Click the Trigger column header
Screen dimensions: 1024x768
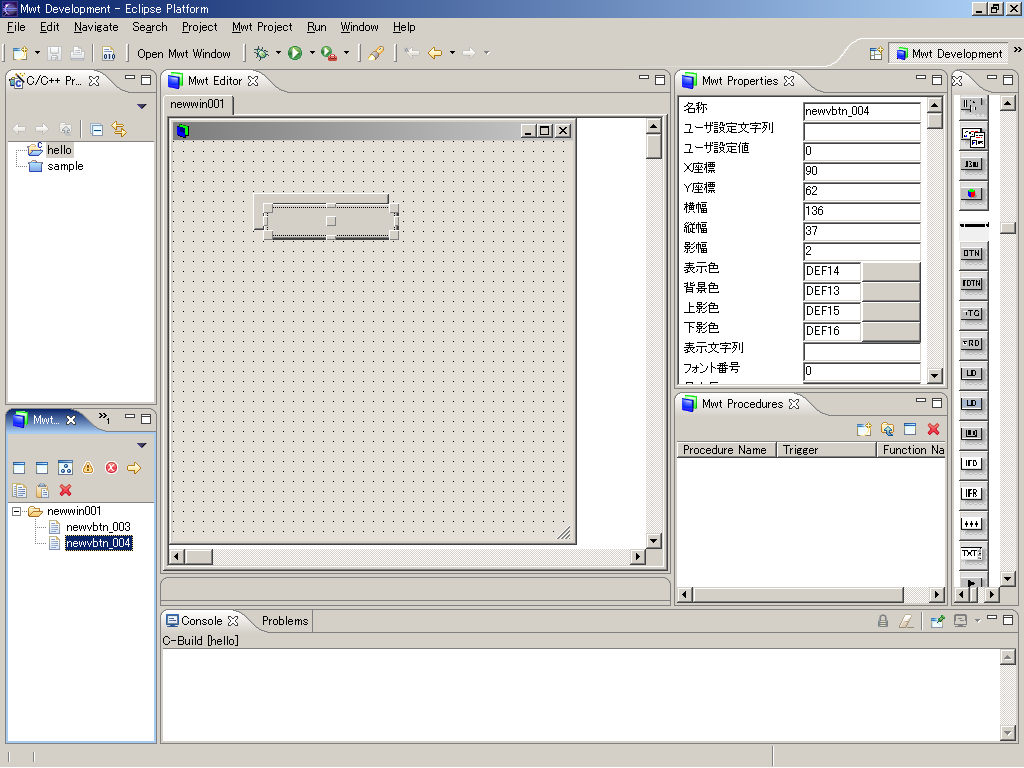826,450
